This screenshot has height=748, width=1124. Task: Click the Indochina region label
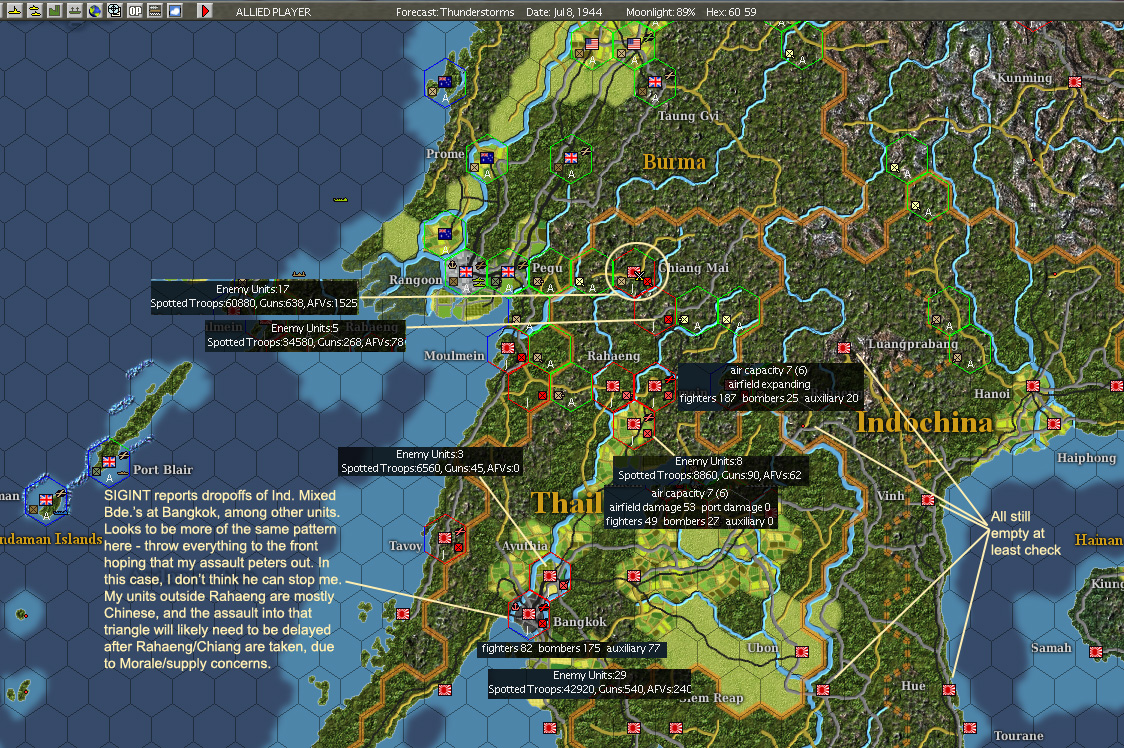click(925, 422)
